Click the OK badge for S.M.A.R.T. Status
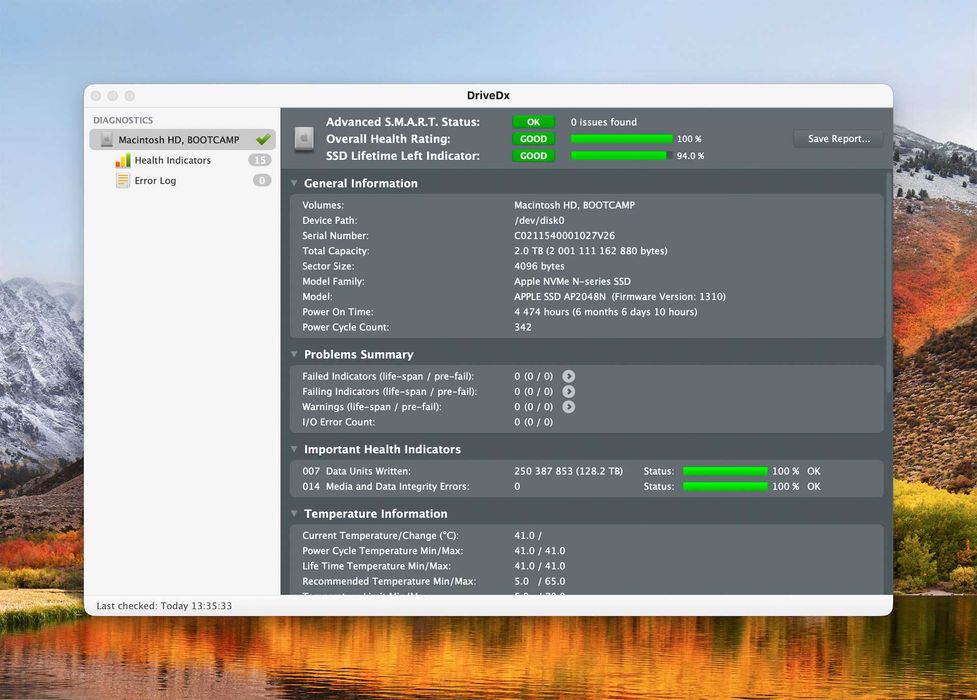The image size is (977, 700). click(x=533, y=122)
